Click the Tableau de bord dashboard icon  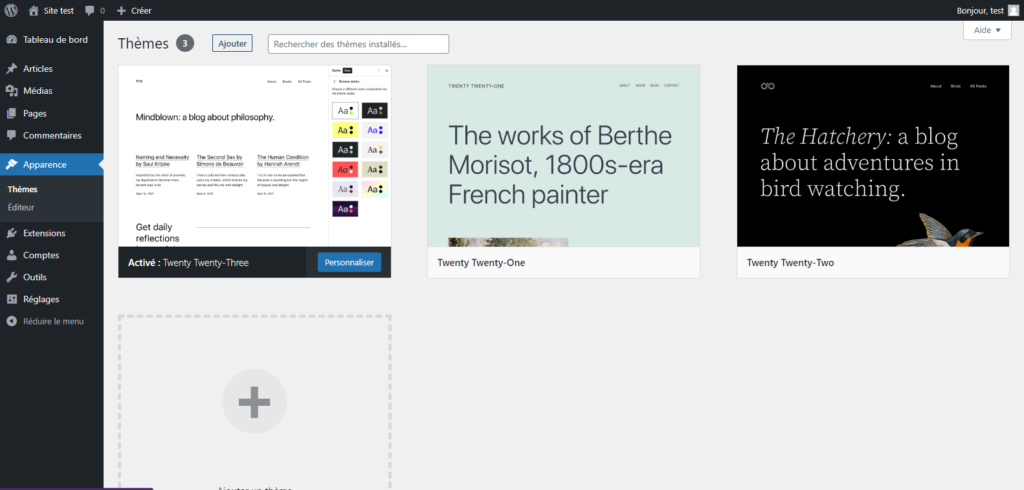point(11,39)
